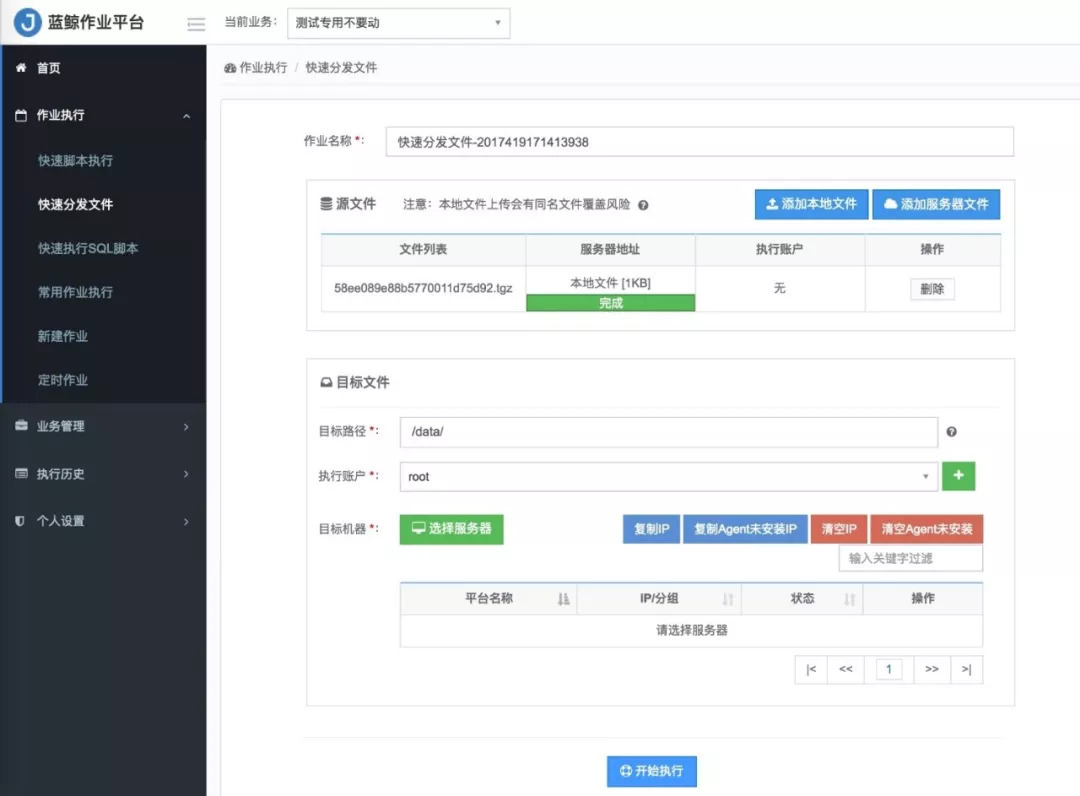The width and height of the screenshot is (1080, 796).
Task: Expand the 执行历史 menu chevron
Action: click(x=186, y=474)
